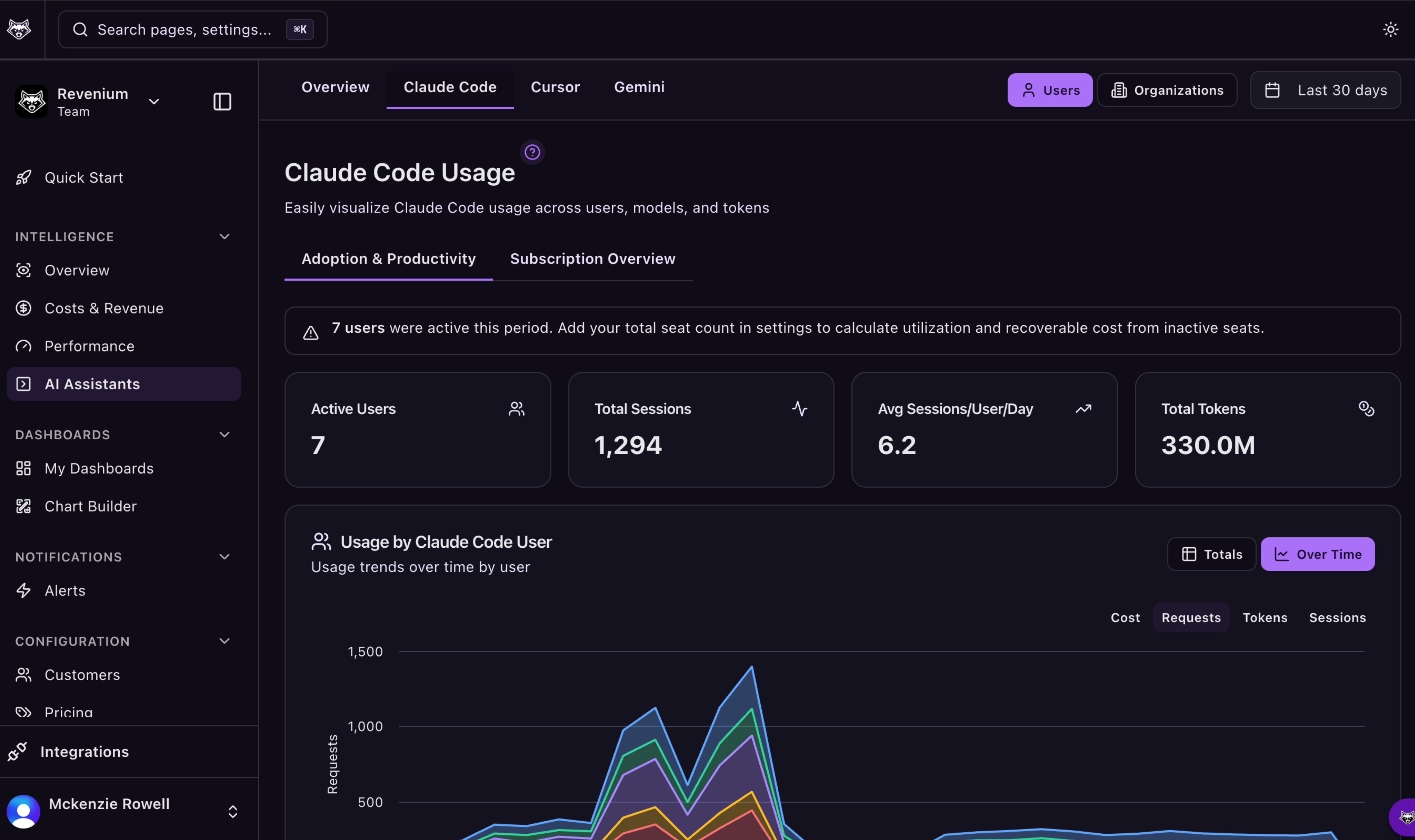Go to Costs & Revenue page
This screenshot has width=1415, height=840.
(104, 308)
